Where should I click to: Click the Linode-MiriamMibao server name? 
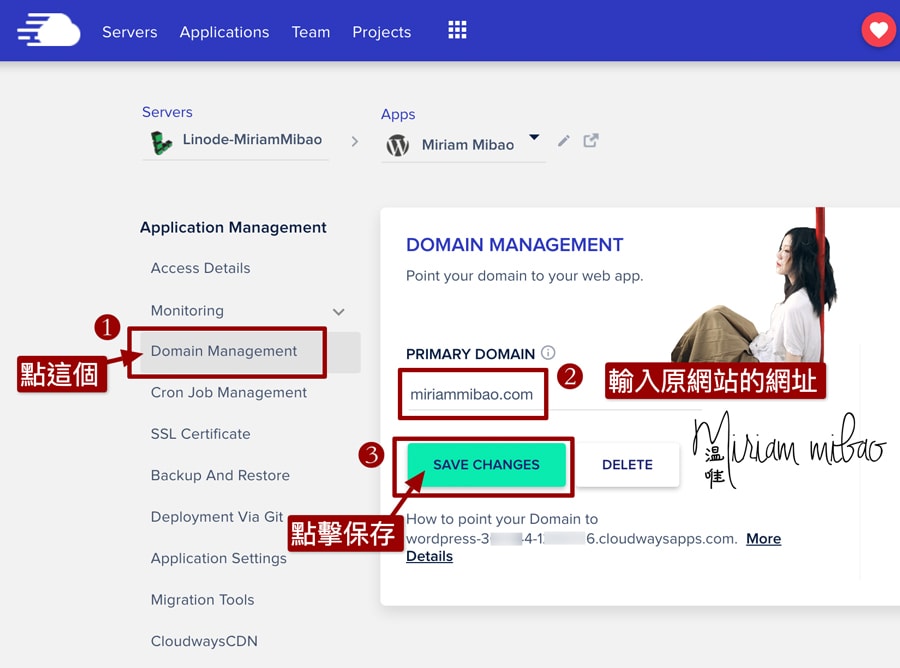pos(252,139)
